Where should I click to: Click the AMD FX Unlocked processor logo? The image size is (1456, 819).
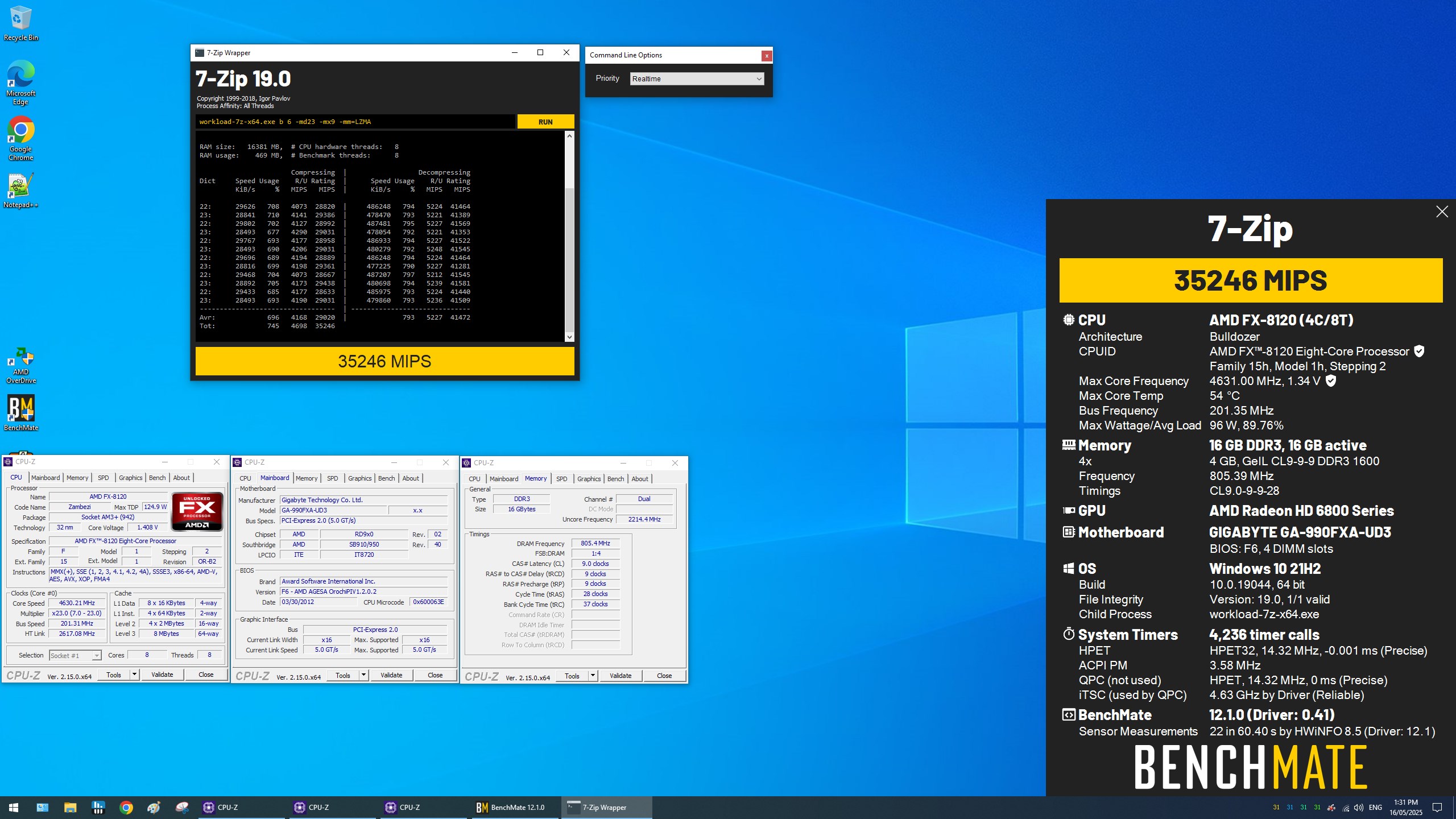click(197, 511)
